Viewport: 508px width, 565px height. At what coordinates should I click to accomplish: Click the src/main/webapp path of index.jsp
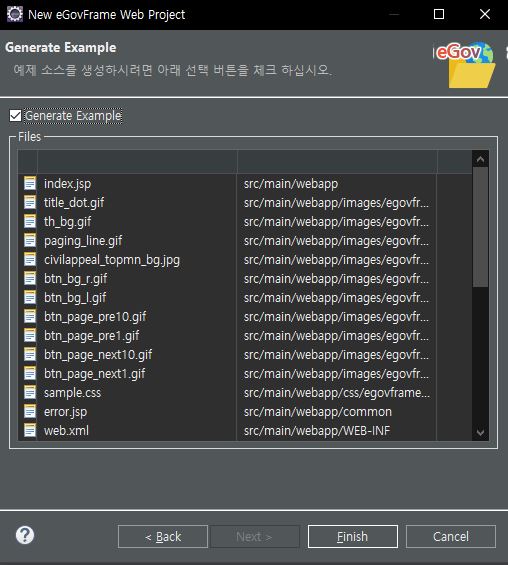coord(291,184)
